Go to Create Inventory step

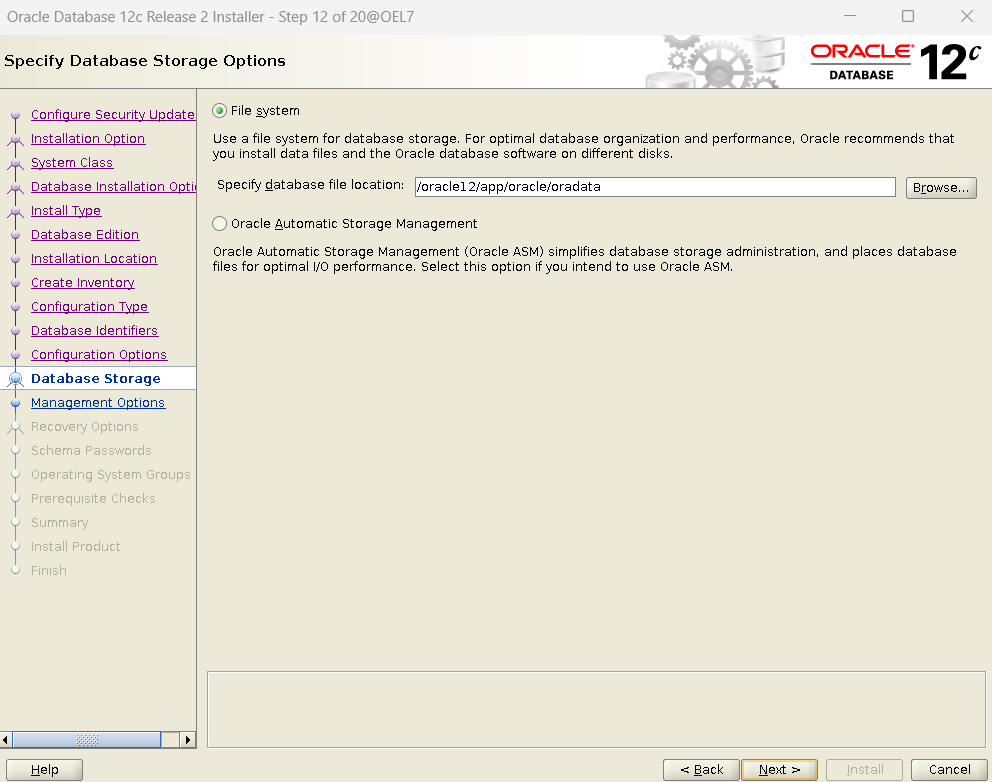83,283
